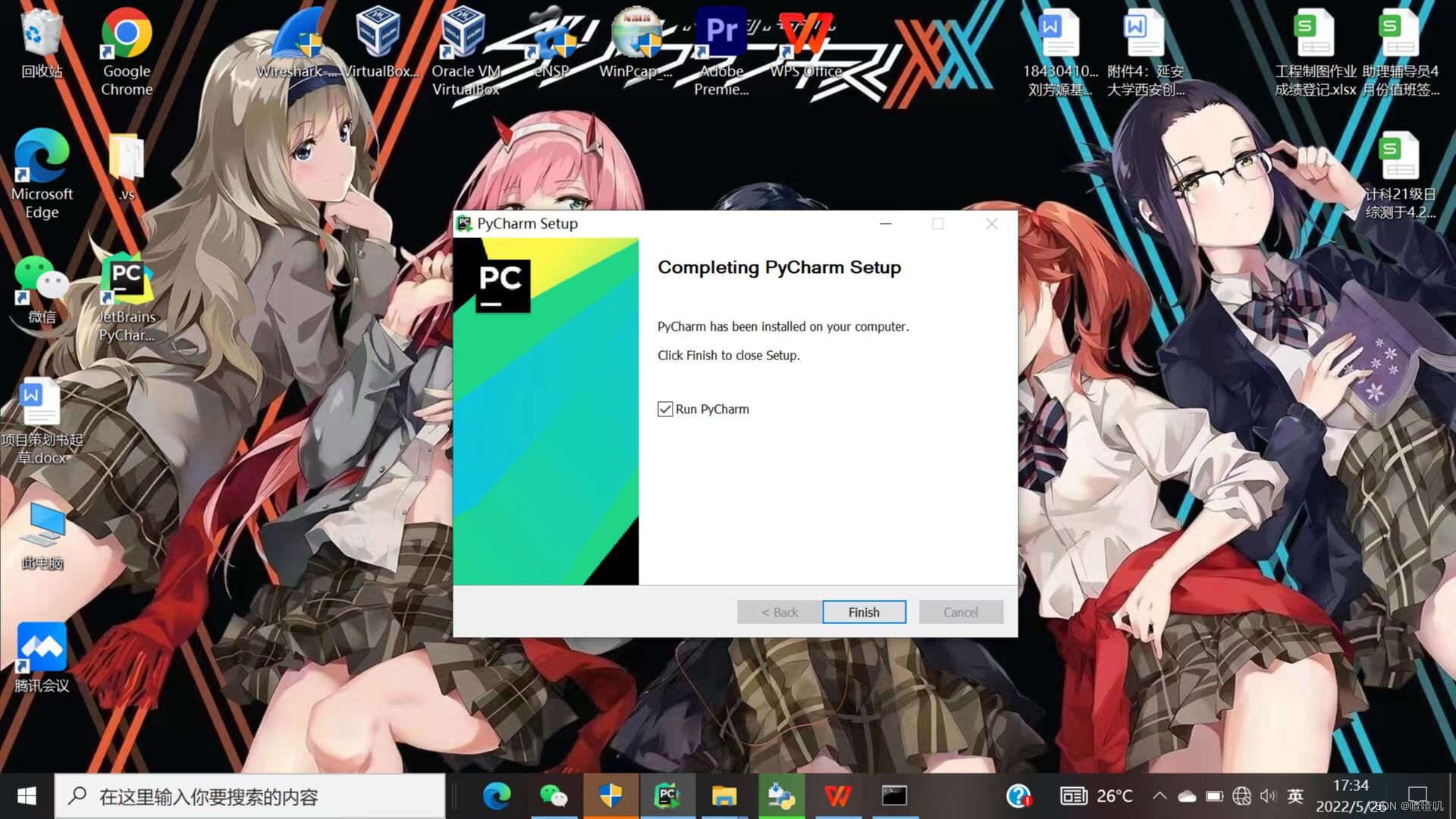Click the taskbar search input box
The width and height of the screenshot is (1456, 819).
point(250,796)
